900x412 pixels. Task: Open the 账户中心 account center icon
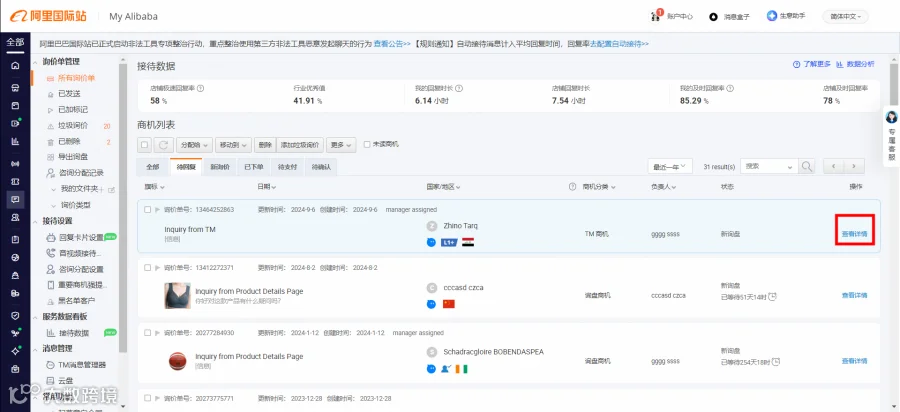point(656,16)
